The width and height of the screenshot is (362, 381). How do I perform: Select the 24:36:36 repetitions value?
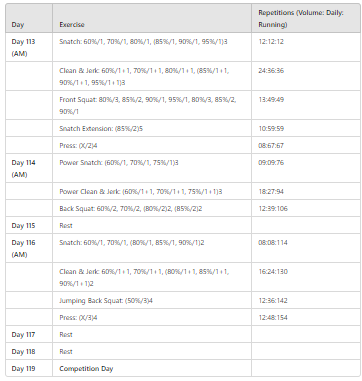271,71
